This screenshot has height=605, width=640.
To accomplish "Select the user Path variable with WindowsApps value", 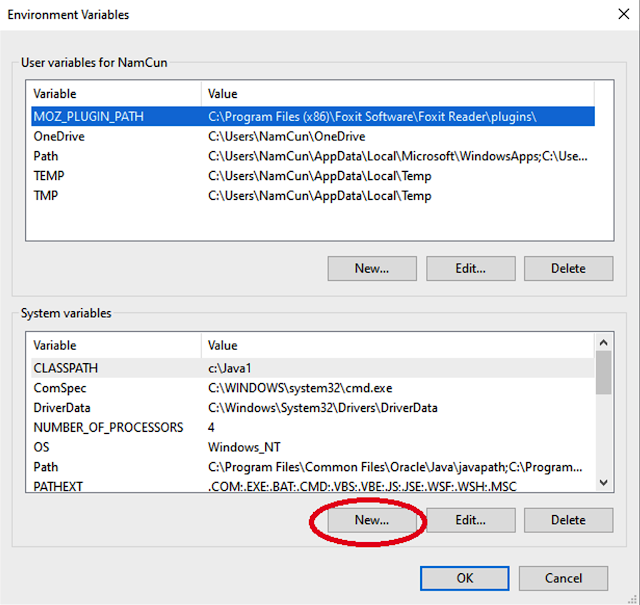I will pyautogui.click(x=313, y=156).
